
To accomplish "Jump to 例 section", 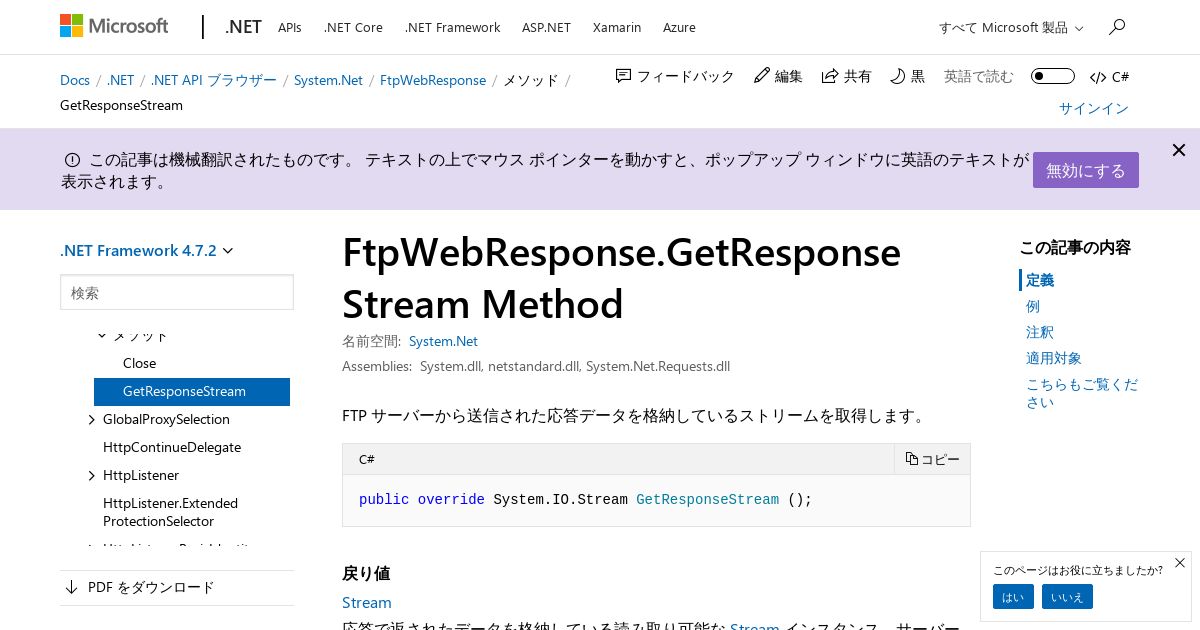I will coord(1033,306).
